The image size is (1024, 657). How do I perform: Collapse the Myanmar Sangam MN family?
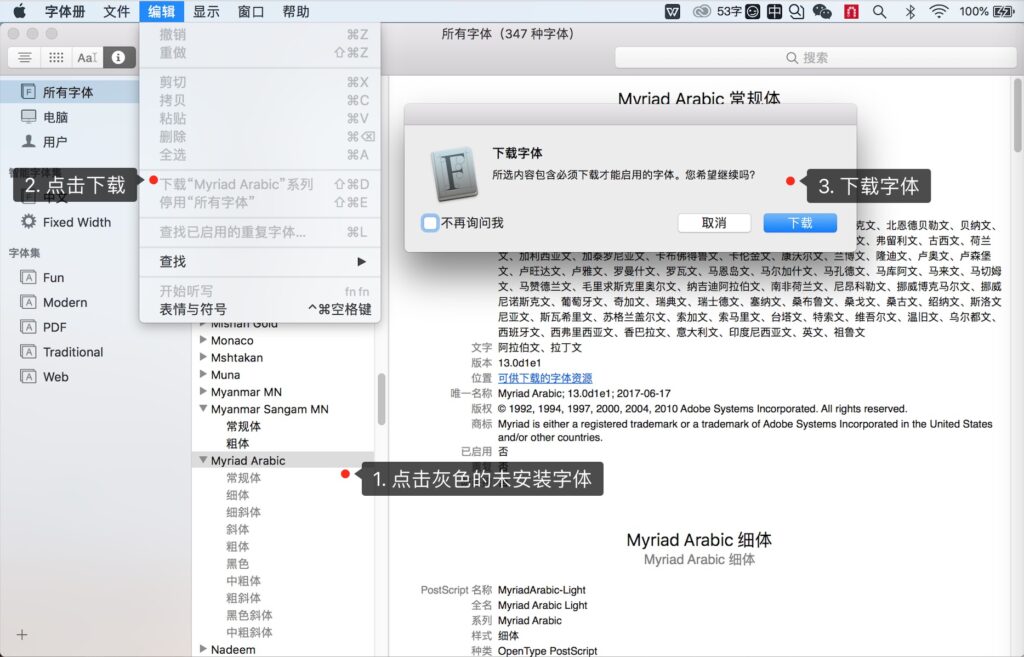203,409
